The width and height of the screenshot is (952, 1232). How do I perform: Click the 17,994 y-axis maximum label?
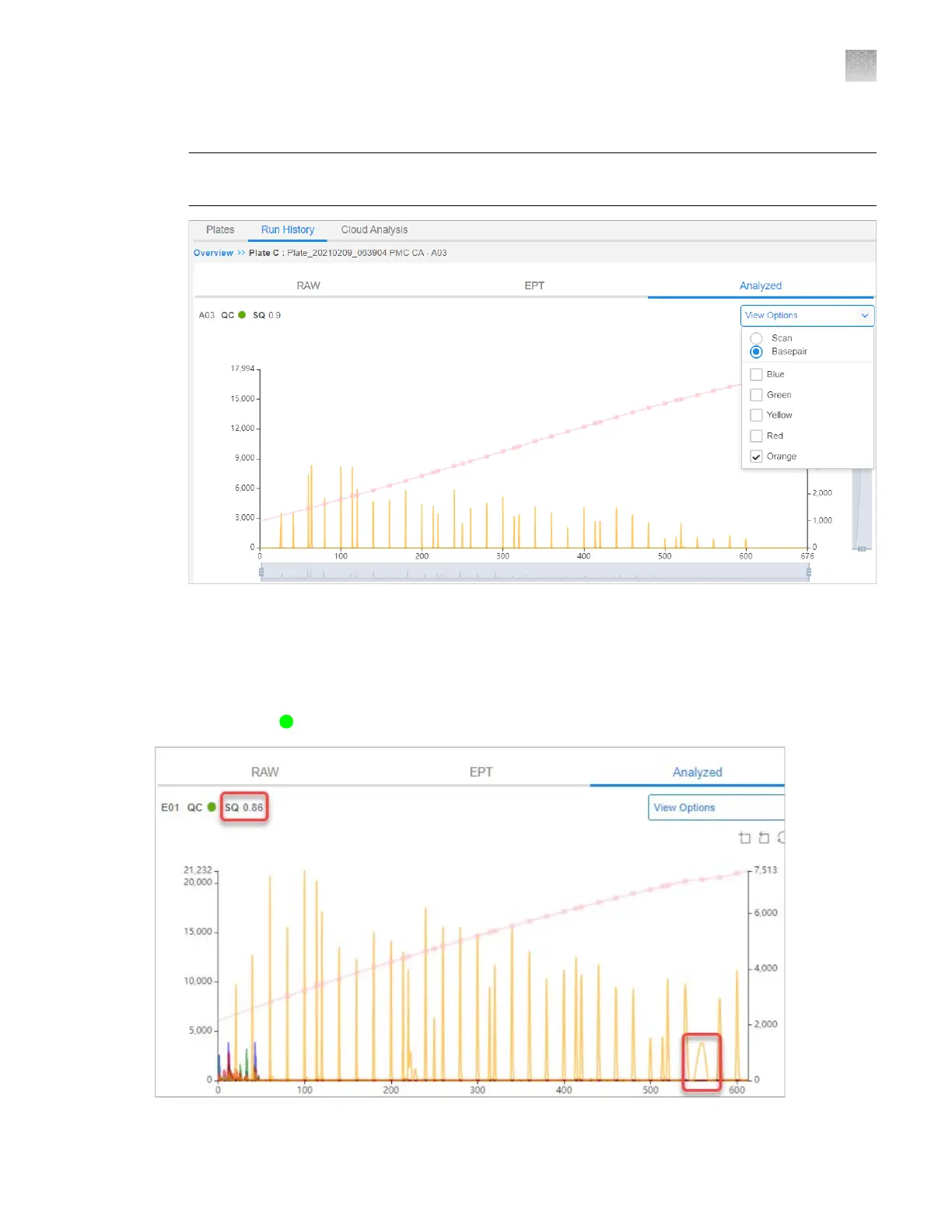click(x=242, y=368)
